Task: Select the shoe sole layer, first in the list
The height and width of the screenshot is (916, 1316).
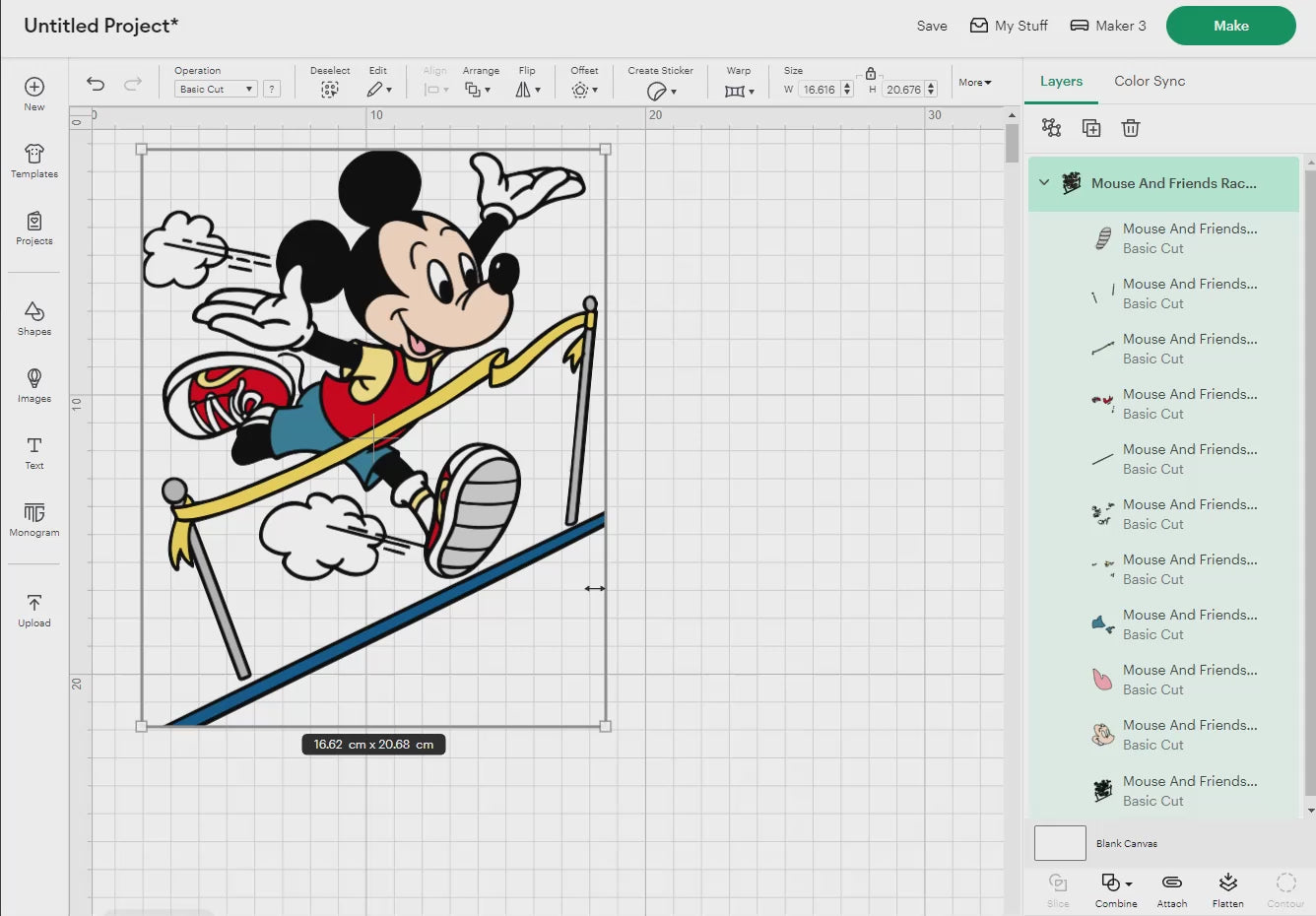Action: pyautogui.click(x=1164, y=238)
